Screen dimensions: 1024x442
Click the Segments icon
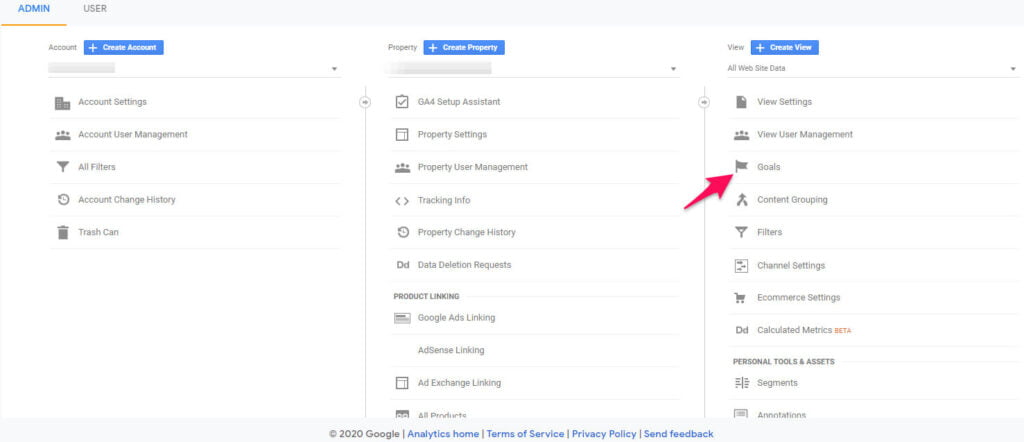[741, 383]
